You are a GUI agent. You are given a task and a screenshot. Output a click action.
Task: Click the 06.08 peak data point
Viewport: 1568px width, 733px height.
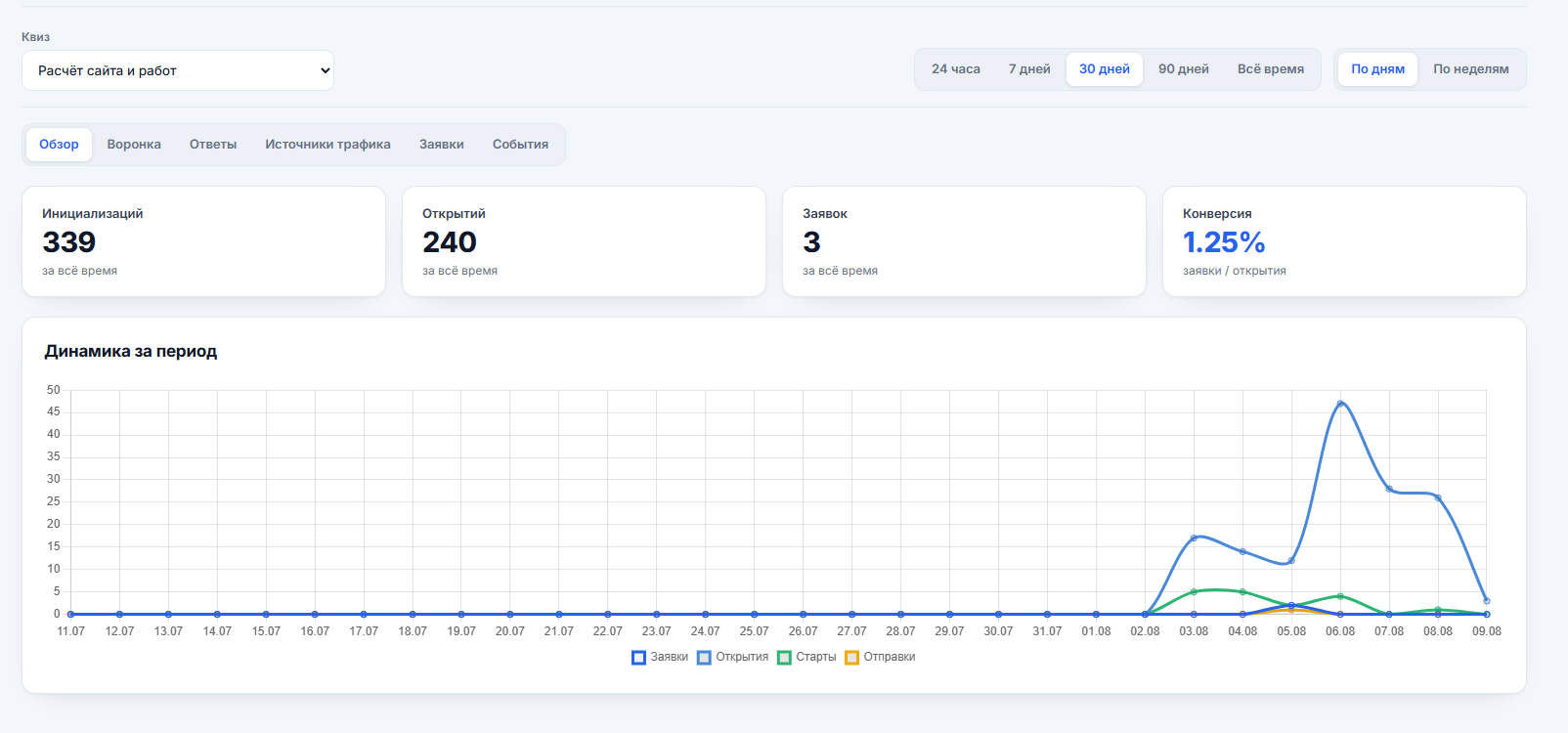[x=1340, y=404]
